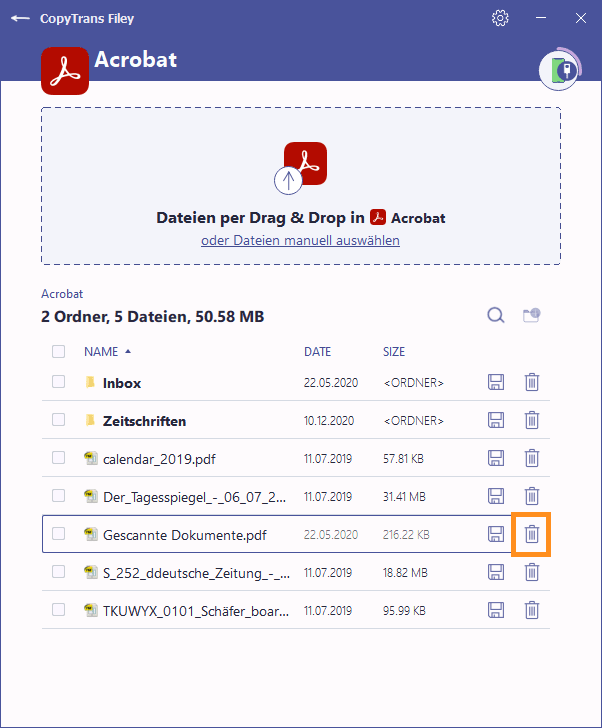Tick the calendar_2019.pdf checkbox
This screenshot has height=728, width=602.
click(x=58, y=458)
